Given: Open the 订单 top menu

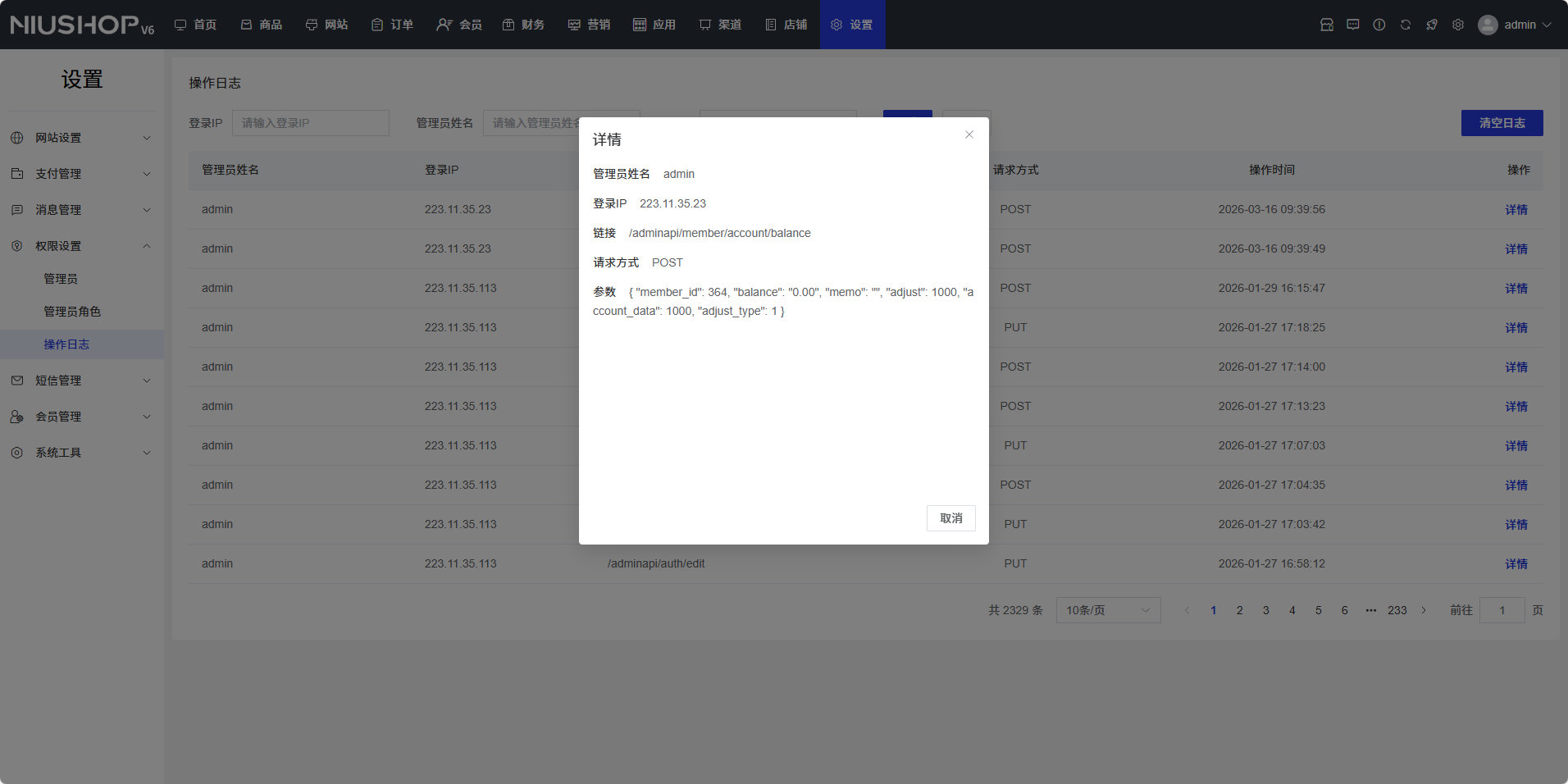Looking at the screenshot, I should tap(393, 25).
